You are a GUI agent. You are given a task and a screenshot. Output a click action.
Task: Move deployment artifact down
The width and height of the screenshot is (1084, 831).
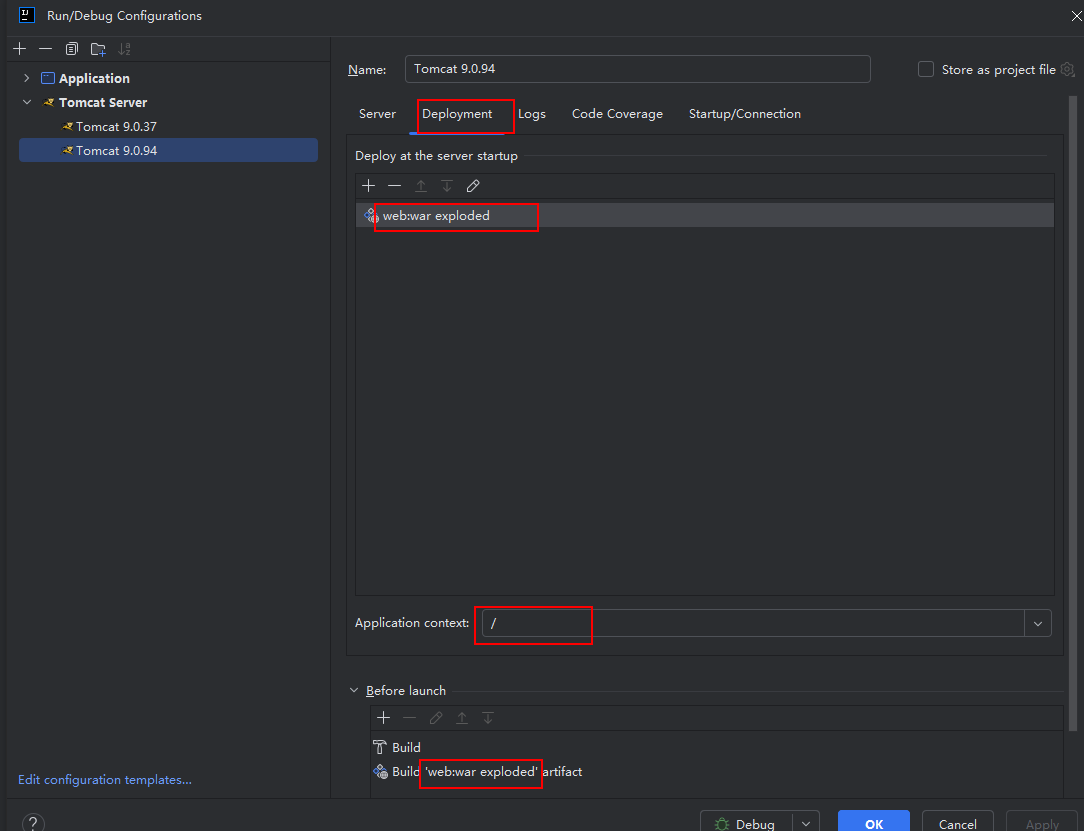[447, 185]
